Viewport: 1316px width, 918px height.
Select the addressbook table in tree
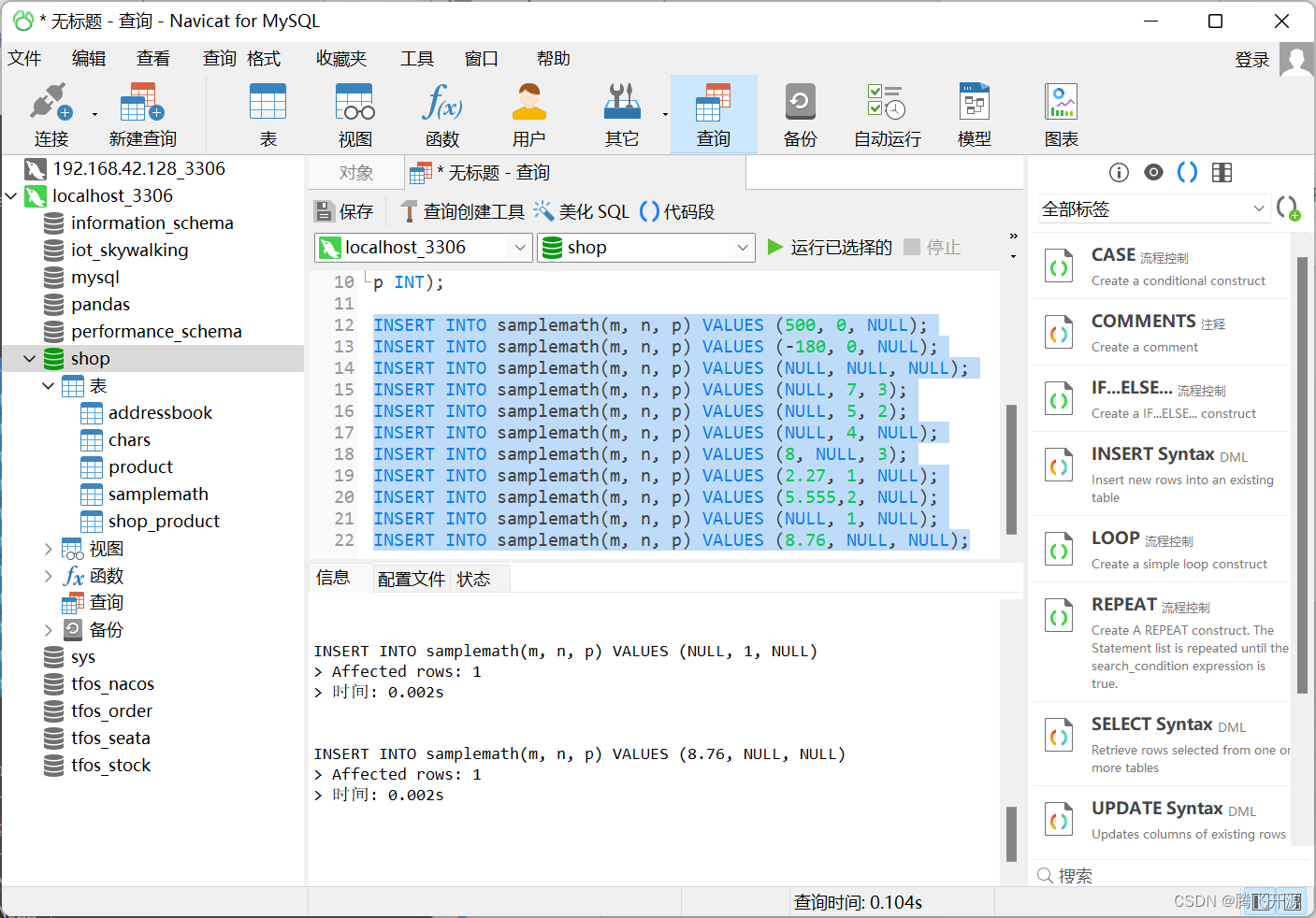(160, 413)
